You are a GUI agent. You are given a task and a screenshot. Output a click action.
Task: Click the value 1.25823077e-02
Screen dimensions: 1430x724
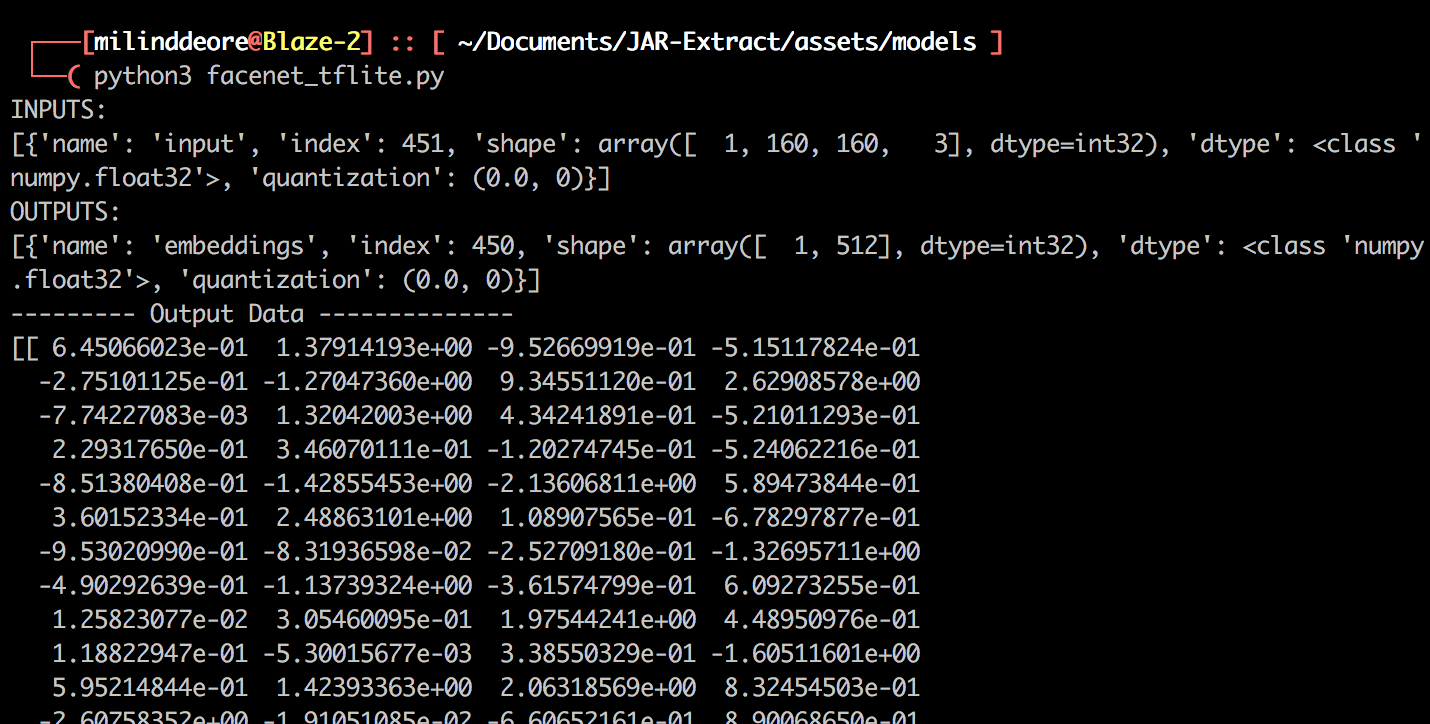pos(150,620)
